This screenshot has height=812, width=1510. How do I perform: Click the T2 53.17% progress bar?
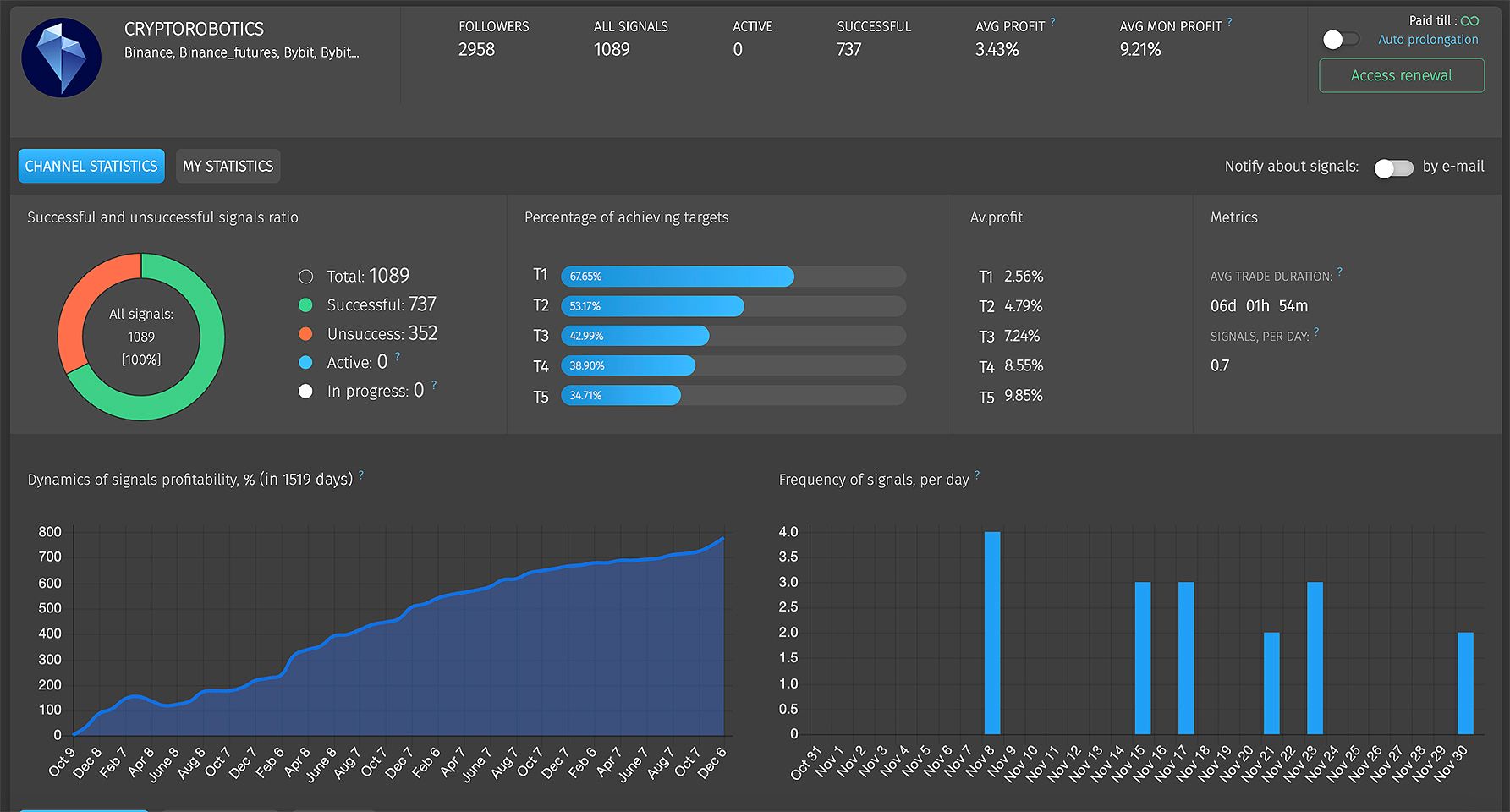[733, 305]
